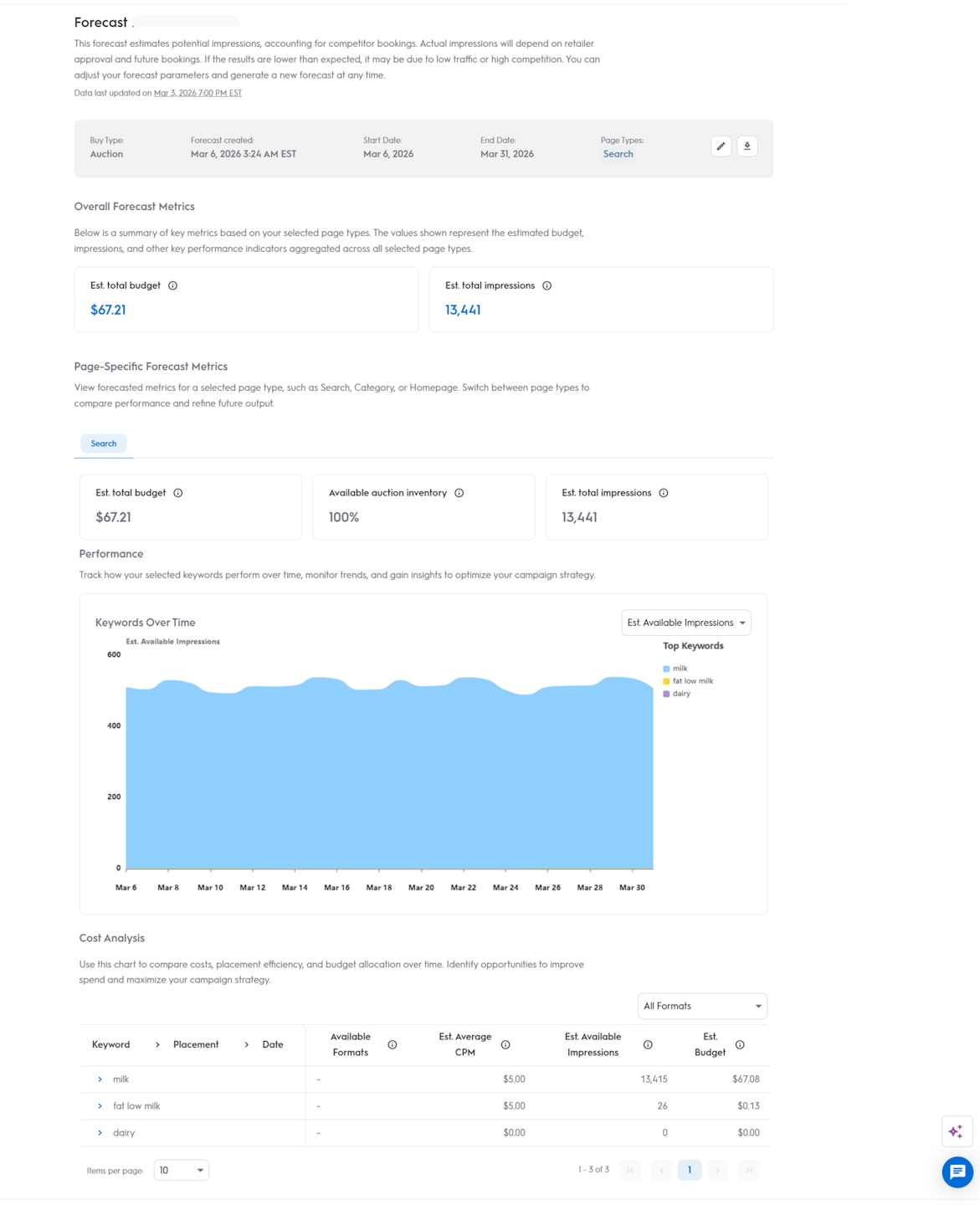Open info icon next to Available Formats column
Screen dimensions: 980x1205
click(x=393, y=1045)
